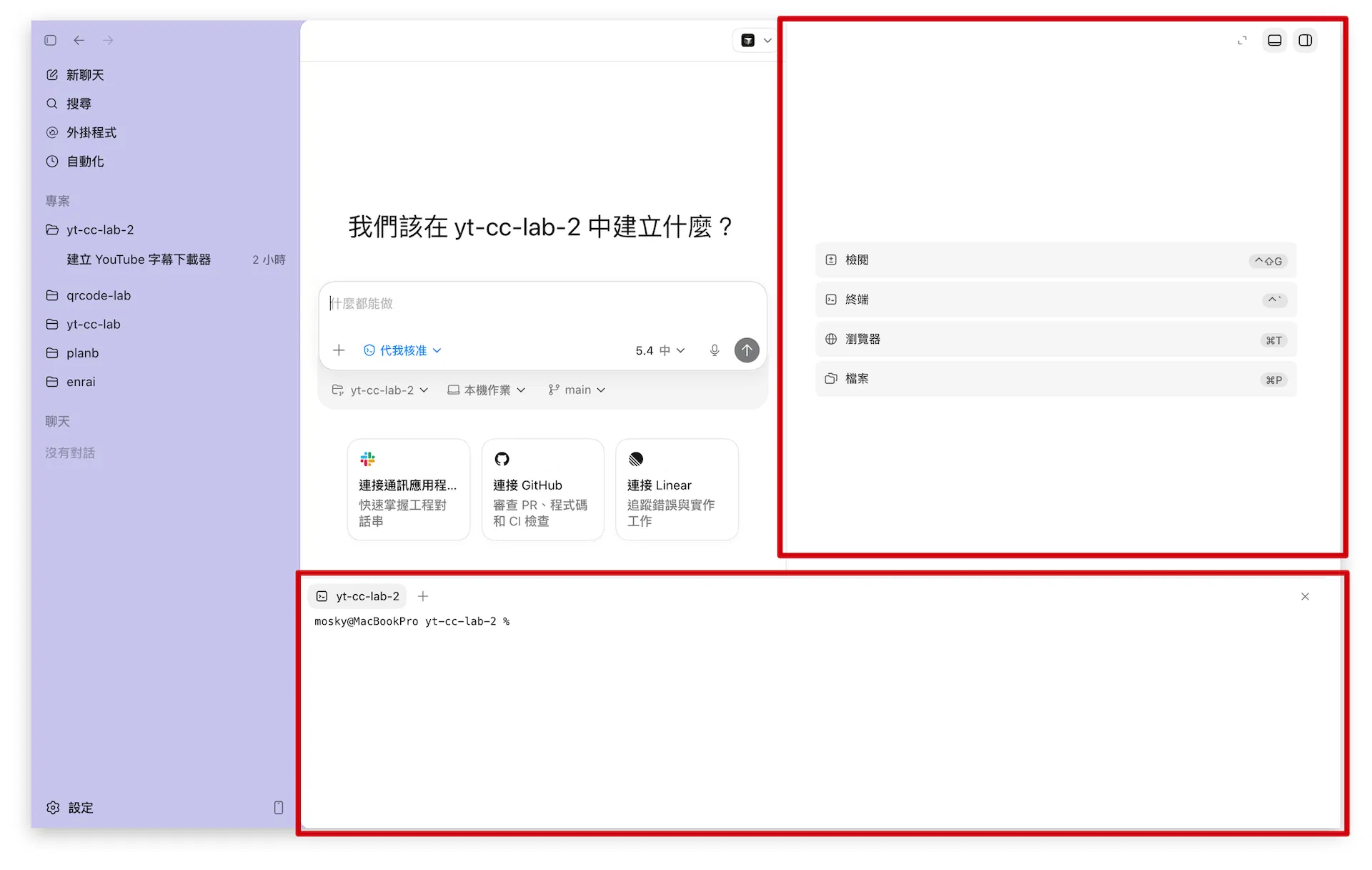Click the Slack logo icon
Image resolution: width=1372 pixels, height=870 pixels.
click(368, 459)
